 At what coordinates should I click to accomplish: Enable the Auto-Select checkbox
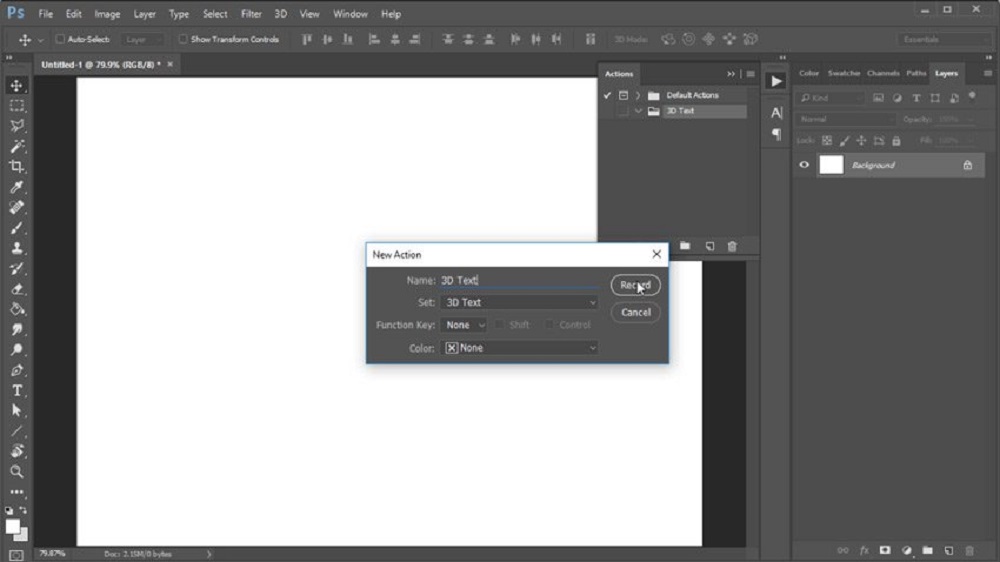click(x=60, y=39)
